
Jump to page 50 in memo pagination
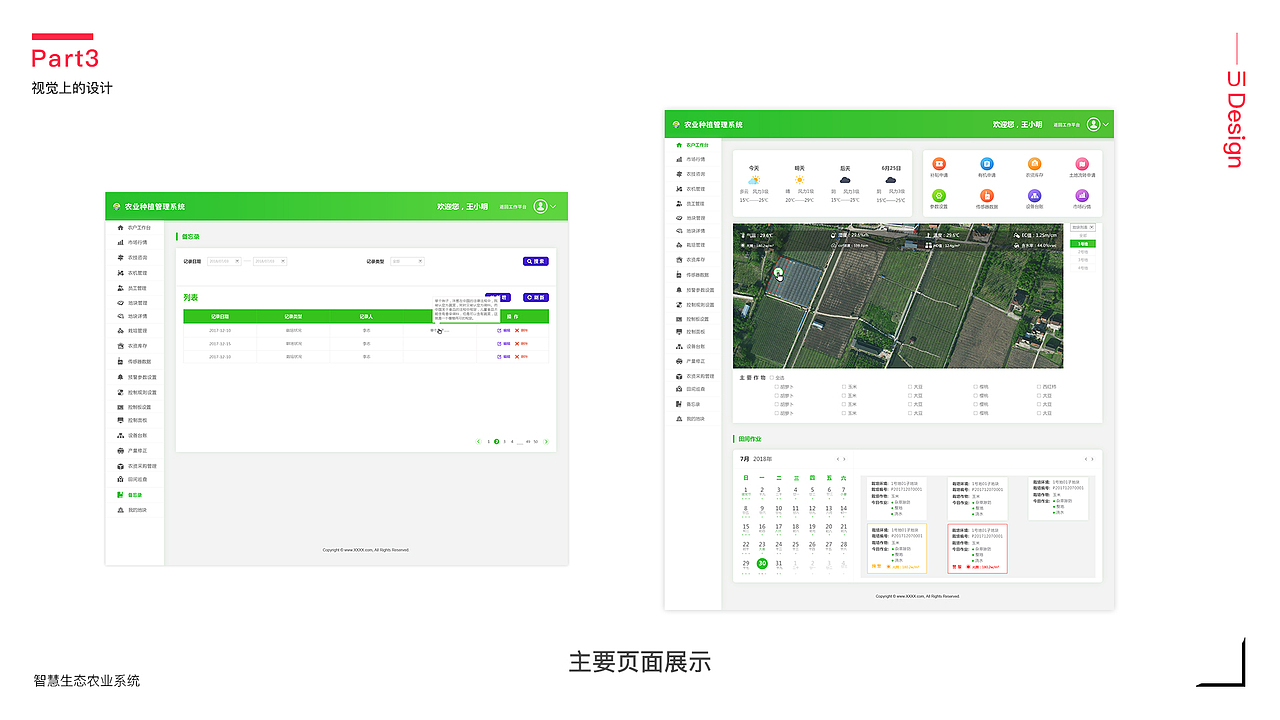click(536, 441)
